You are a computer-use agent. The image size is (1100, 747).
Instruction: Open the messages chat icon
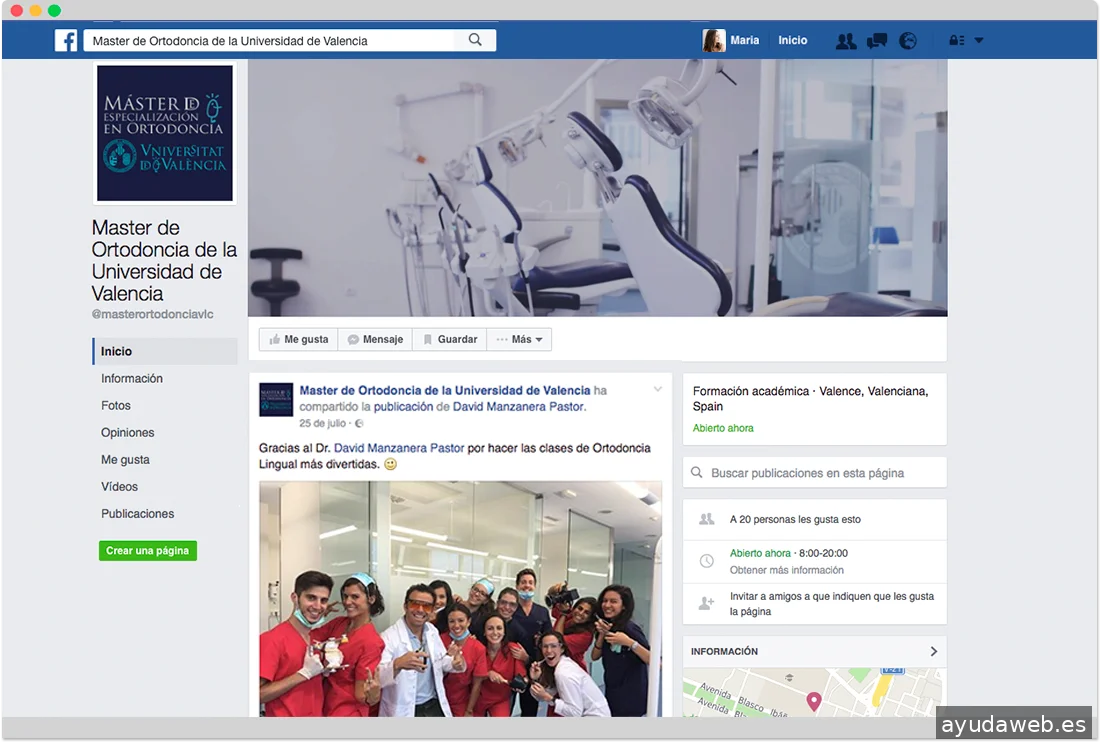[x=877, y=41]
